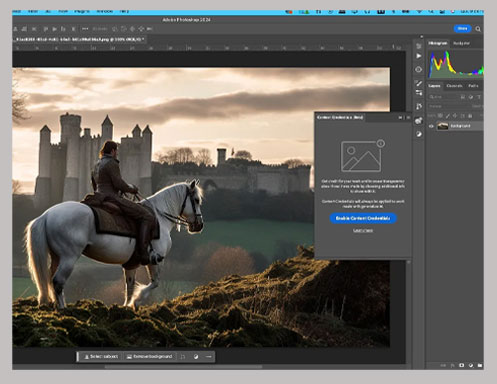Click the Learn more link

363,231
